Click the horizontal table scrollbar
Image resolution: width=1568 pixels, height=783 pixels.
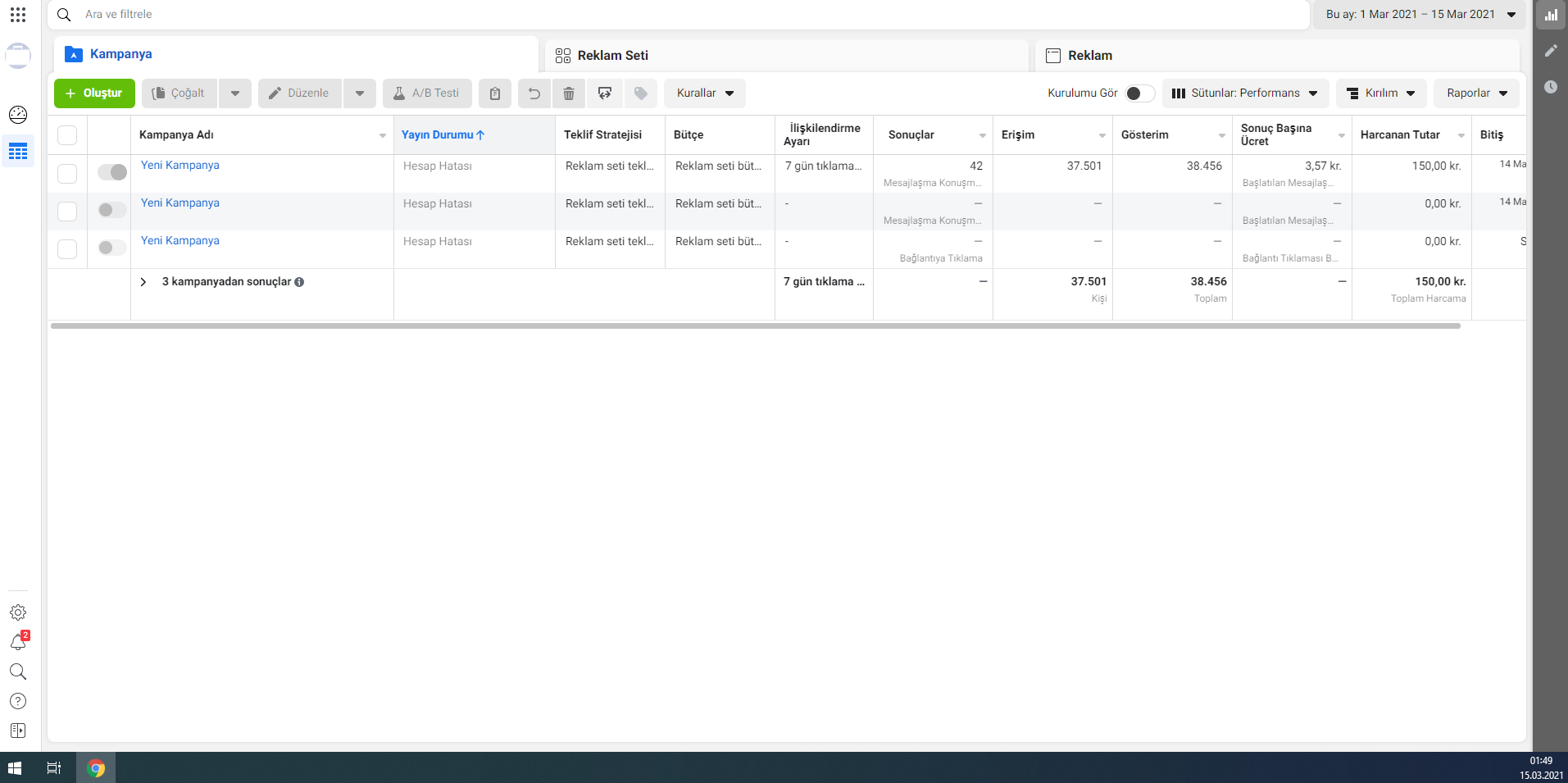tap(756, 326)
